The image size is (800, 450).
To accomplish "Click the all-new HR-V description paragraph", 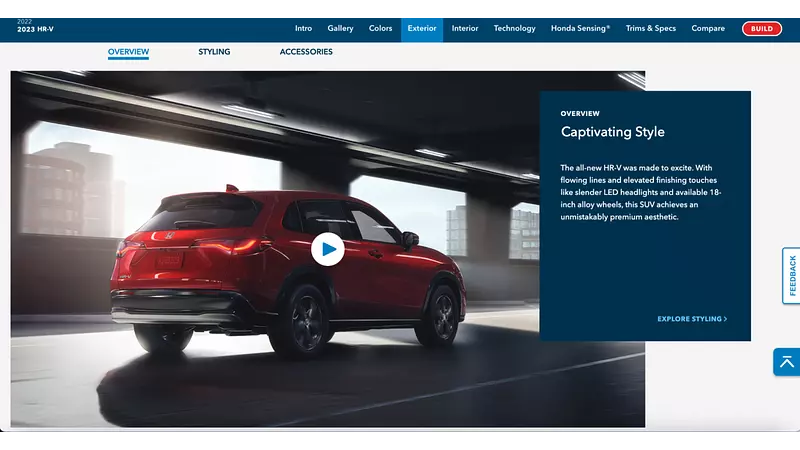I will [640, 192].
